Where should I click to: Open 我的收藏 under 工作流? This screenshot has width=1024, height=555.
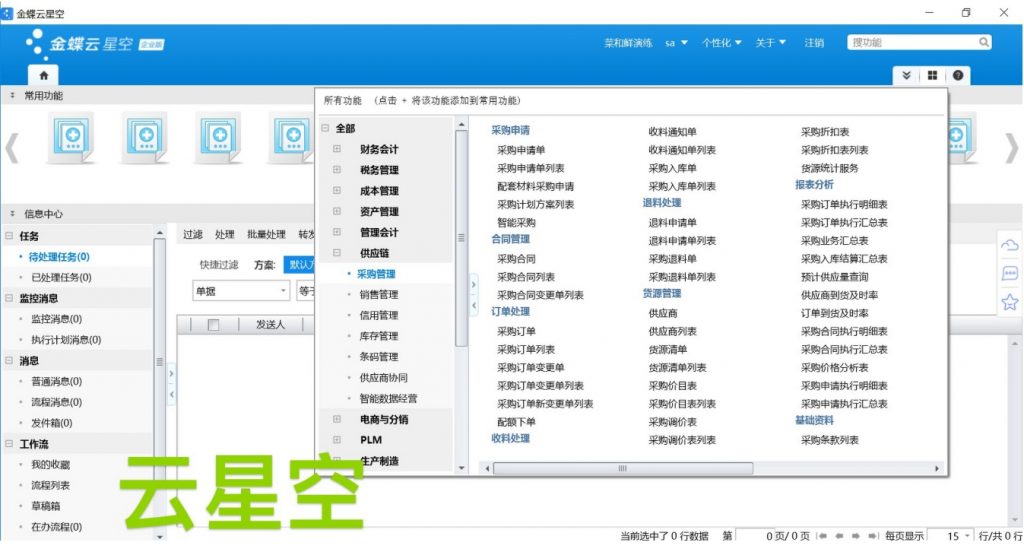(50, 465)
